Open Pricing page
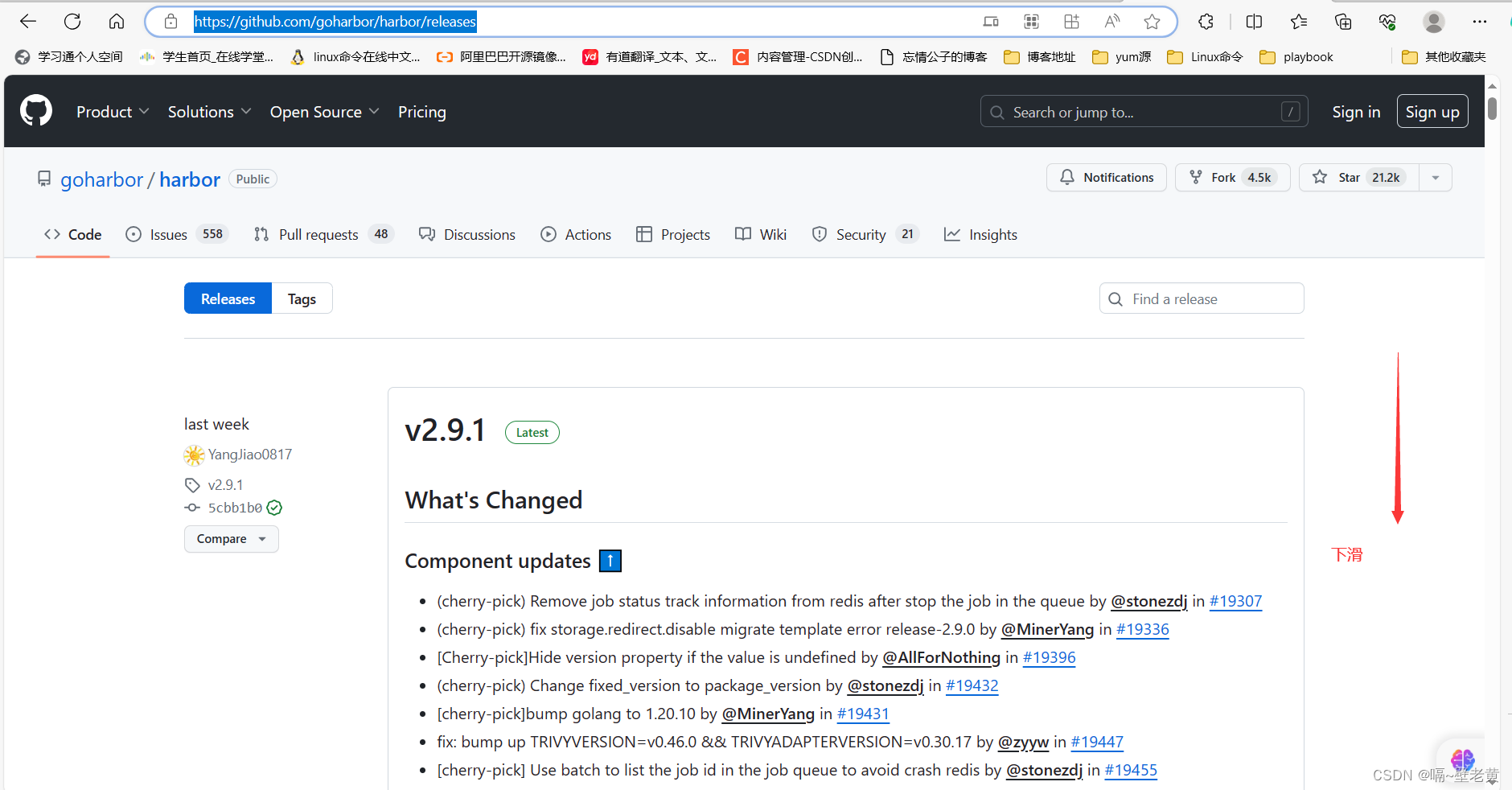The height and width of the screenshot is (790, 1512). (422, 112)
